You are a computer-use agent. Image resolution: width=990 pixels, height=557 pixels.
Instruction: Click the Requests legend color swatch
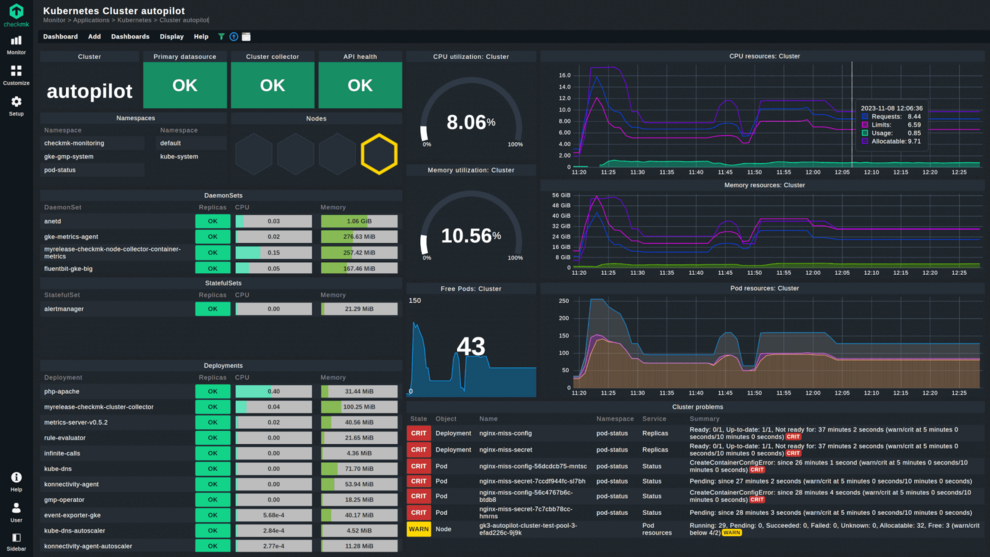click(865, 117)
